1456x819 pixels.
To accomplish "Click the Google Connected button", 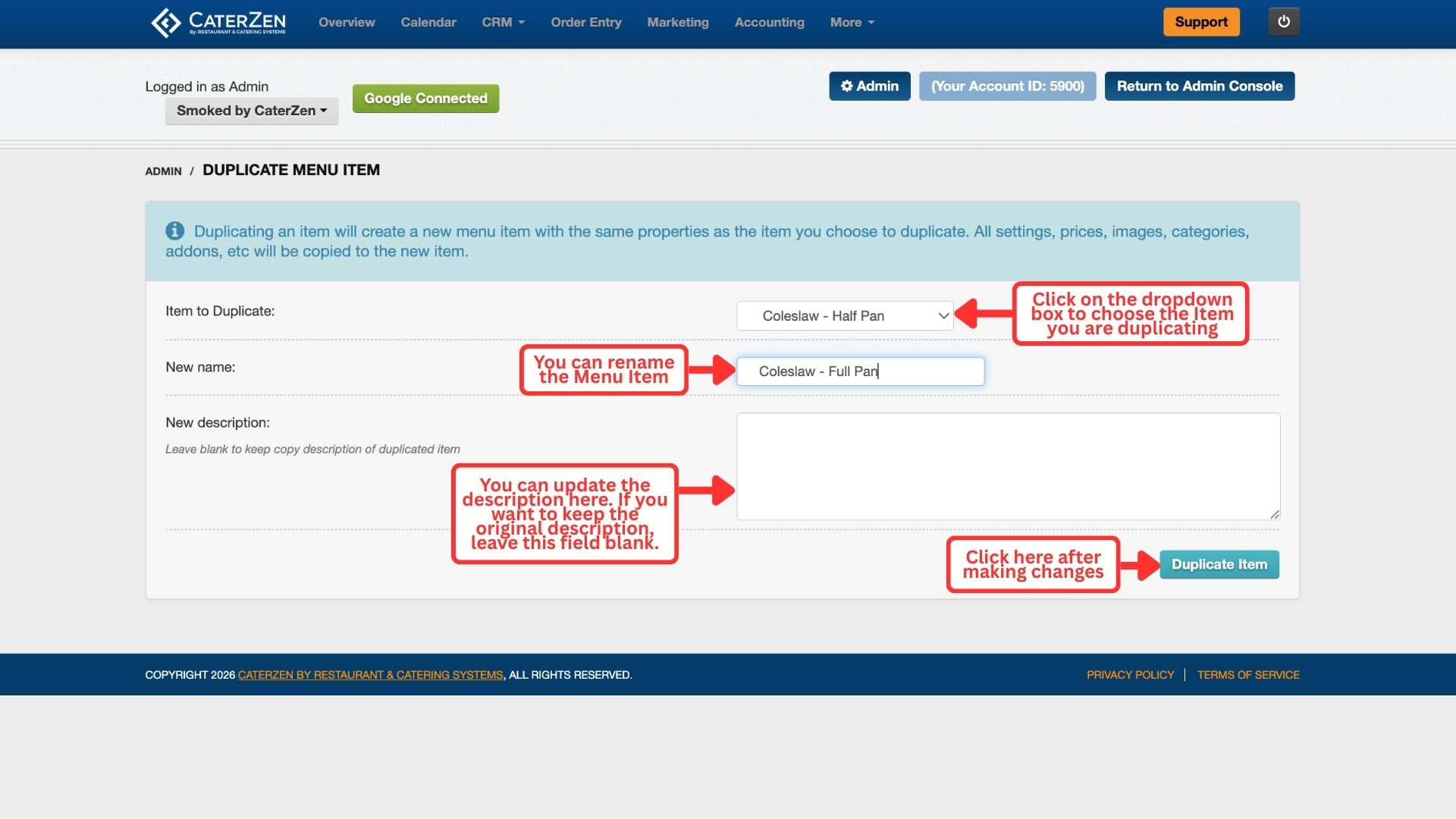I will 425,99.
